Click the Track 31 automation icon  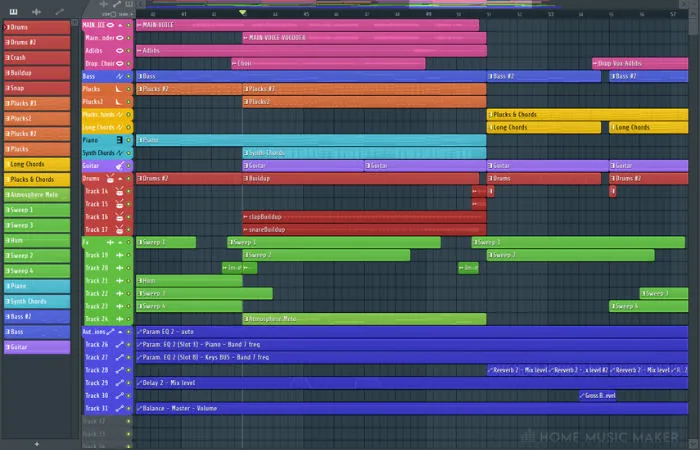tap(120, 408)
